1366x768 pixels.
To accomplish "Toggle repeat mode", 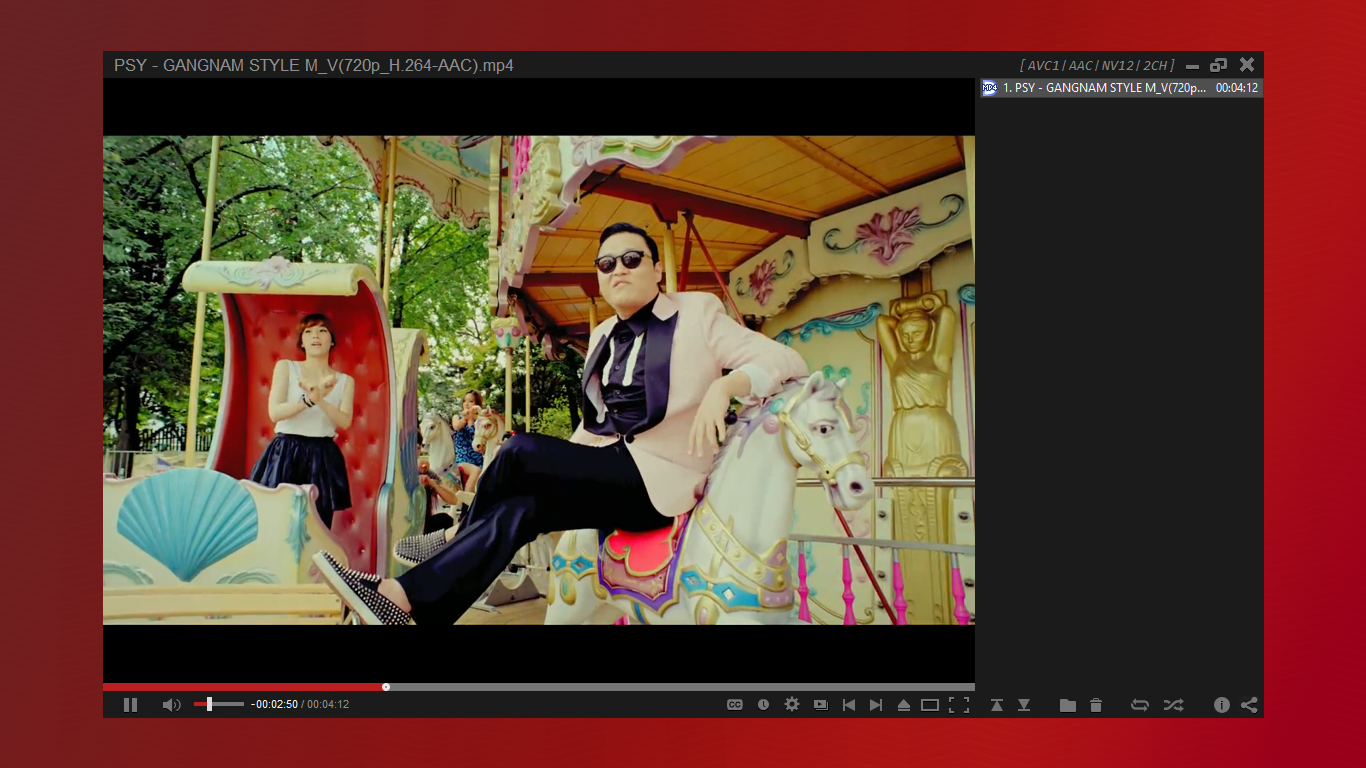I will click(1140, 705).
